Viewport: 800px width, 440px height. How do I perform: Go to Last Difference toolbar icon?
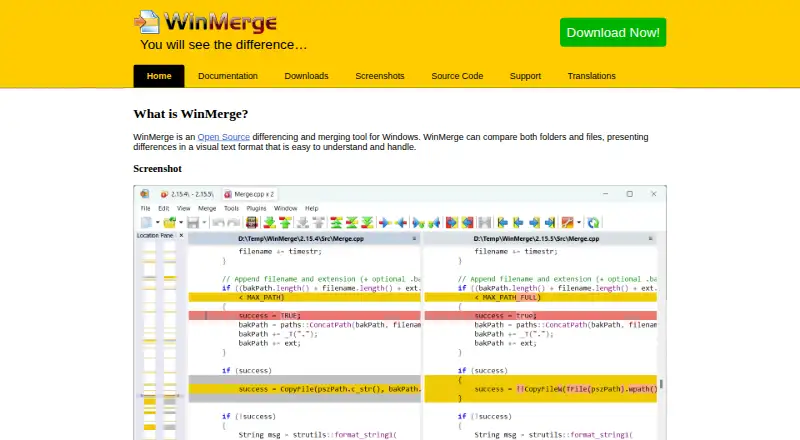pos(367,223)
